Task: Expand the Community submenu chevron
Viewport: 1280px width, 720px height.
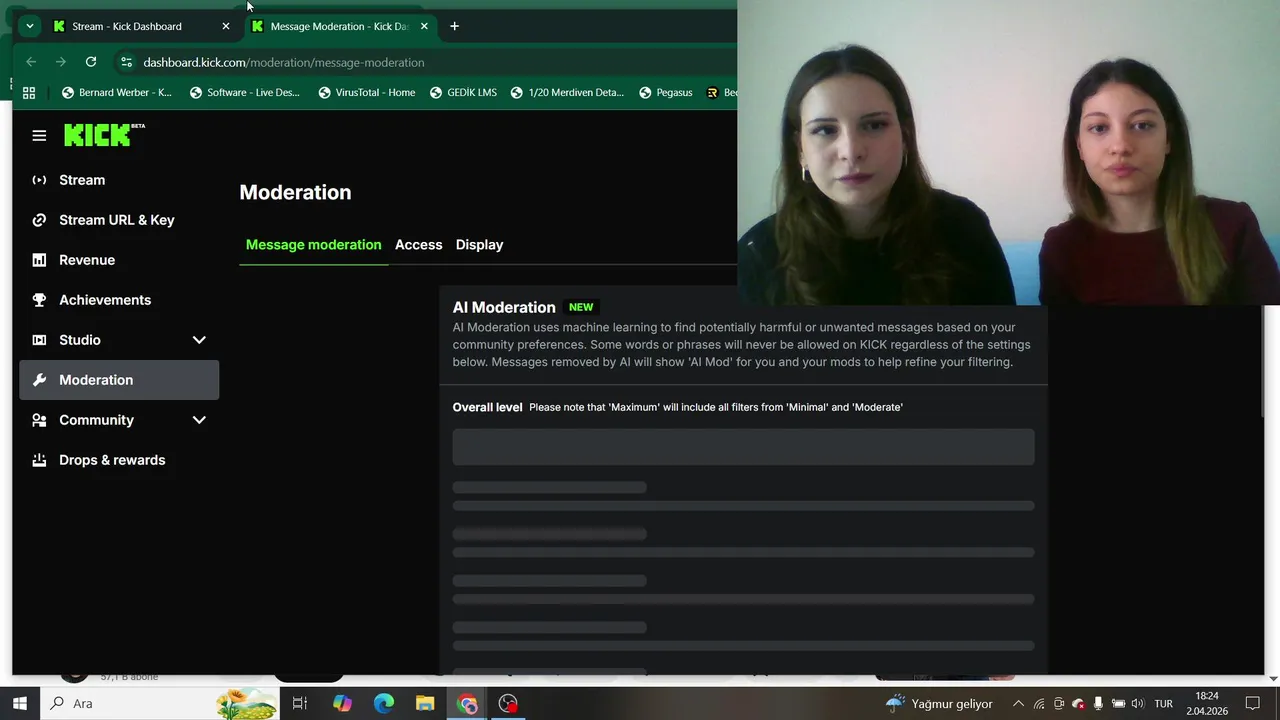Action: click(x=199, y=420)
